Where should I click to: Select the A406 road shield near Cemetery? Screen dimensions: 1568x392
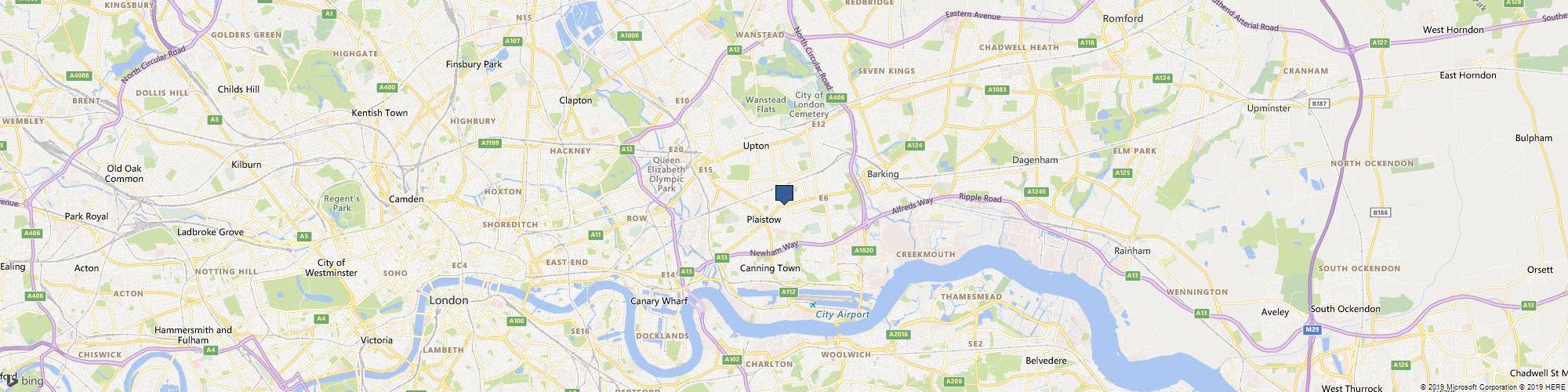point(838,97)
